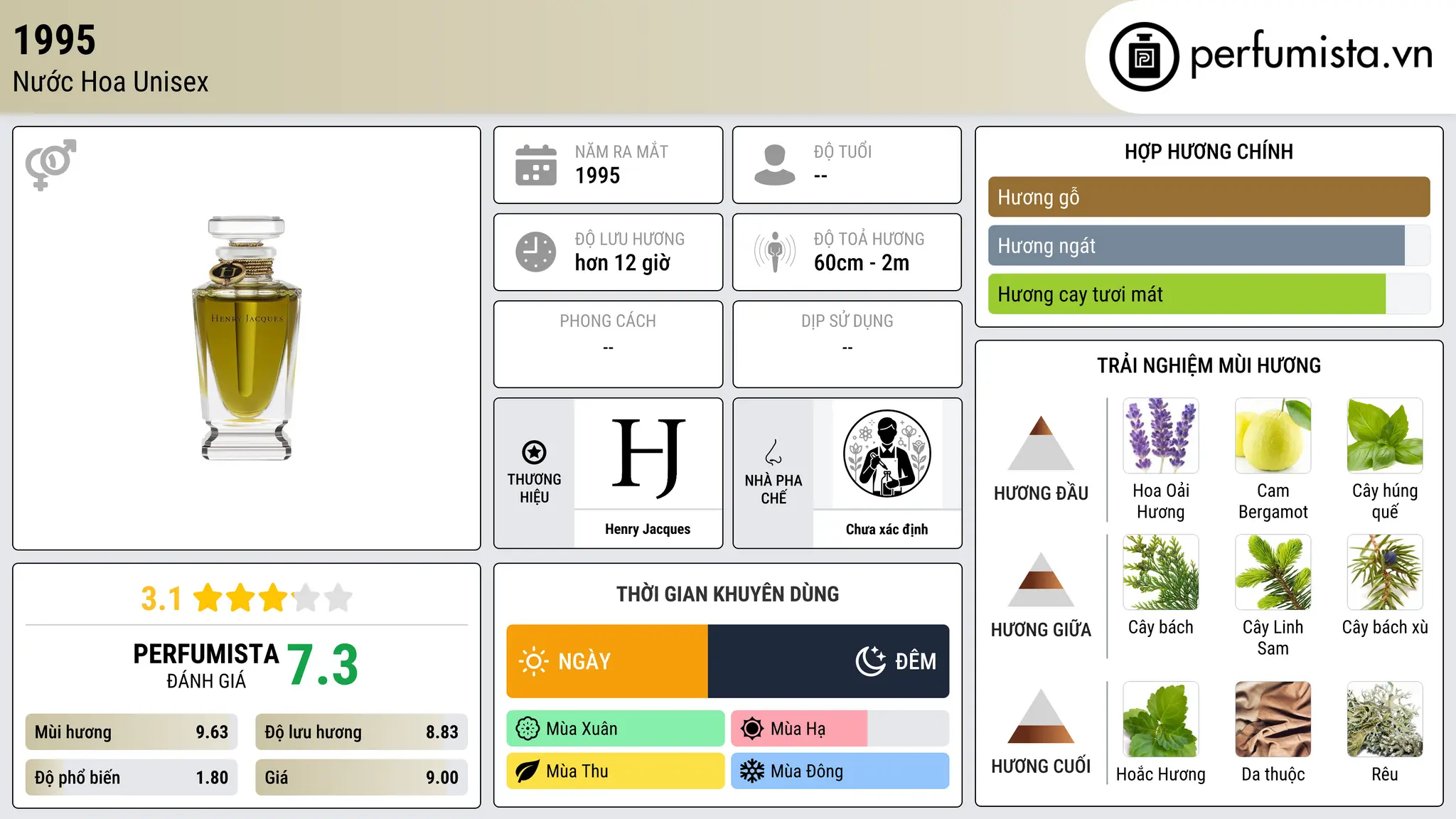Click the Hoắc Hương note label
The height and width of the screenshot is (819, 1456).
[x=1161, y=774]
